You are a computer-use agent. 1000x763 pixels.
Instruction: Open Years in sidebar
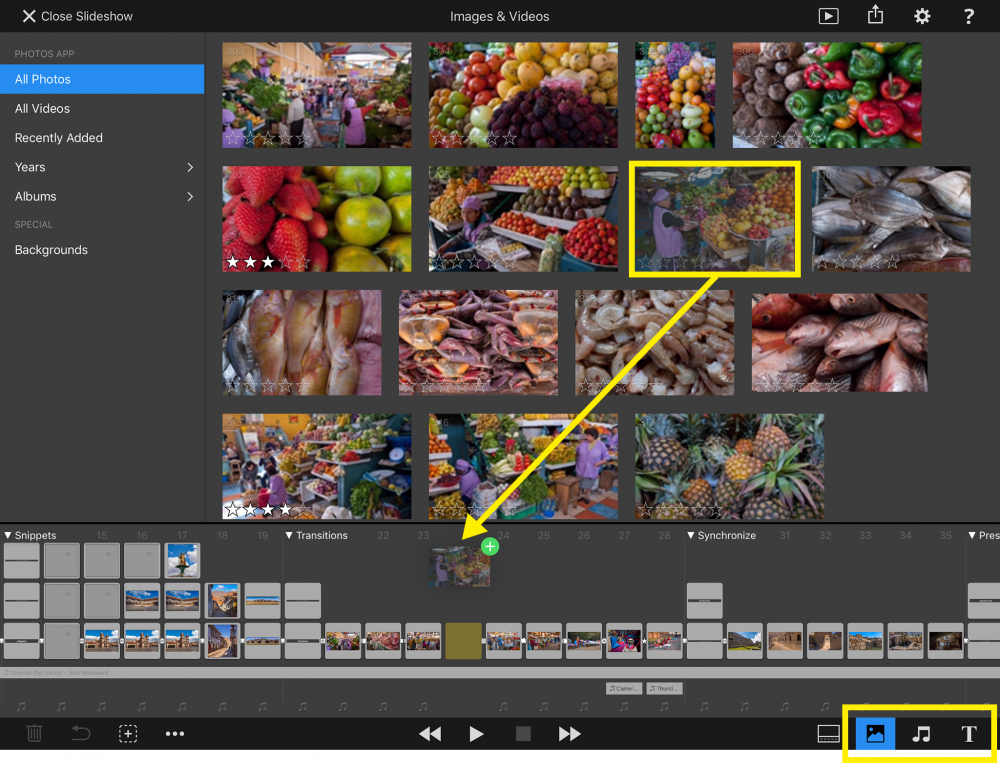(102, 167)
